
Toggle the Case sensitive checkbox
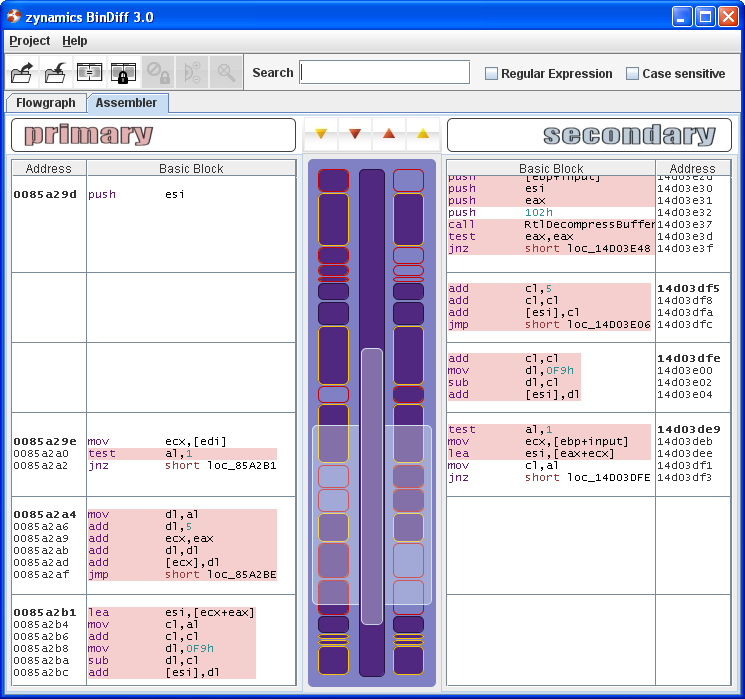tap(632, 74)
